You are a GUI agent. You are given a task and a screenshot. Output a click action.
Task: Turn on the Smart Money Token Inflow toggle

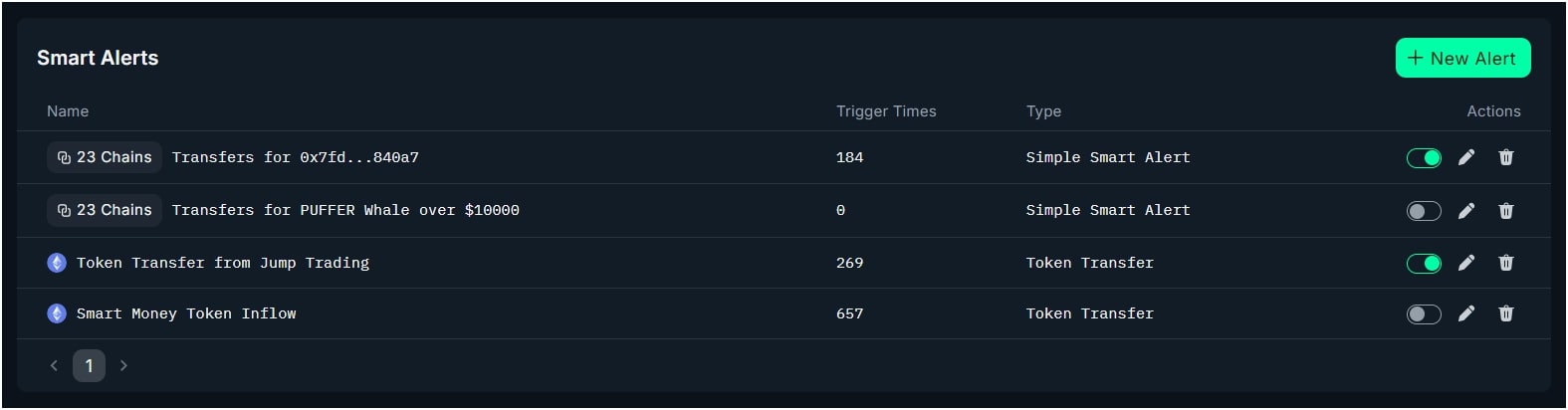1424,314
